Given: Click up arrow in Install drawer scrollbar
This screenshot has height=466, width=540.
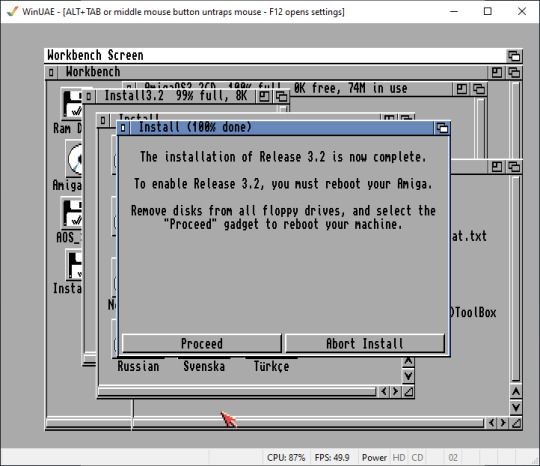Looking at the screenshot, I should pyautogui.click(x=408, y=361).
